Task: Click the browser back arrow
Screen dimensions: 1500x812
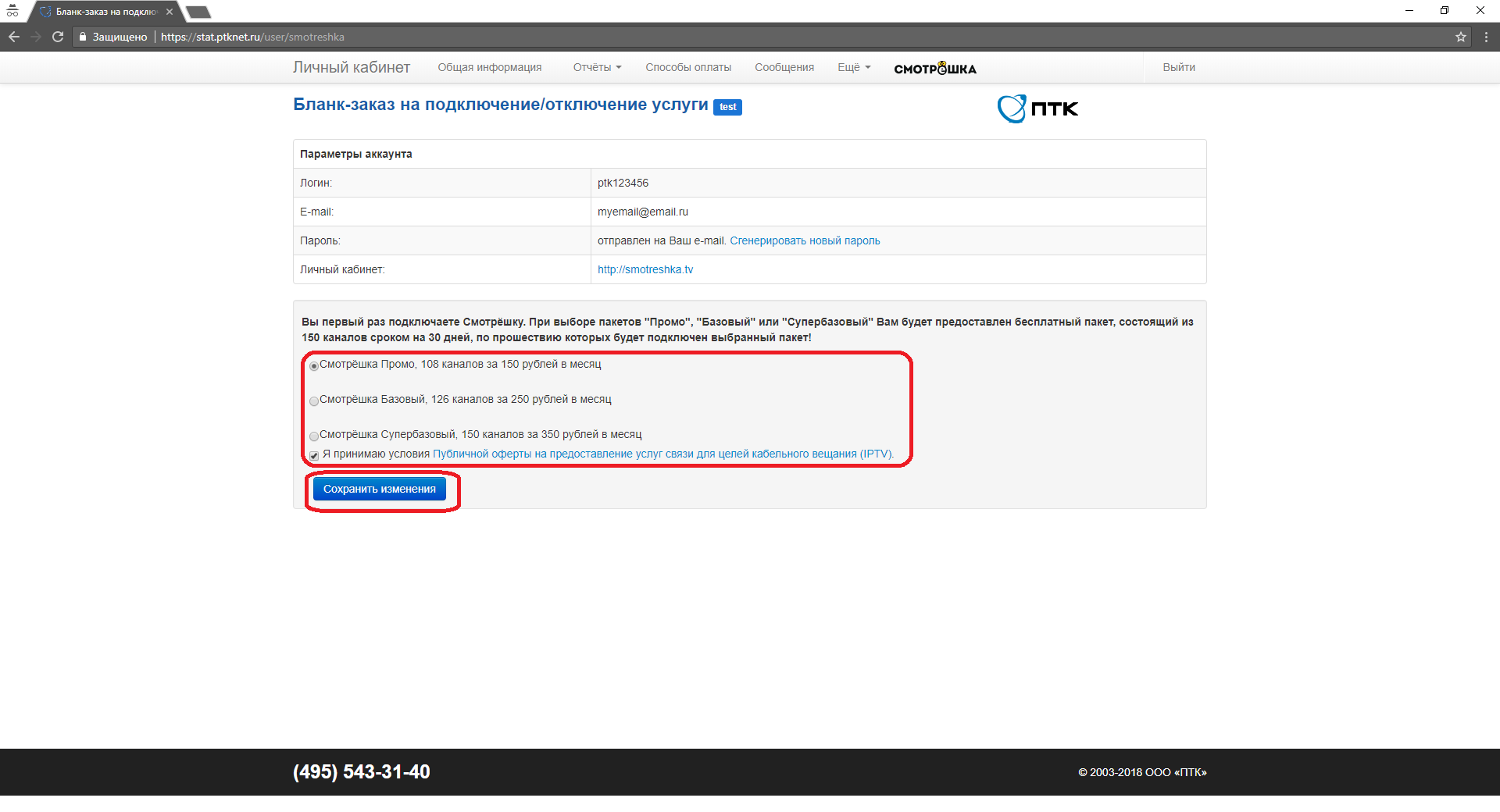Action: 14,37
